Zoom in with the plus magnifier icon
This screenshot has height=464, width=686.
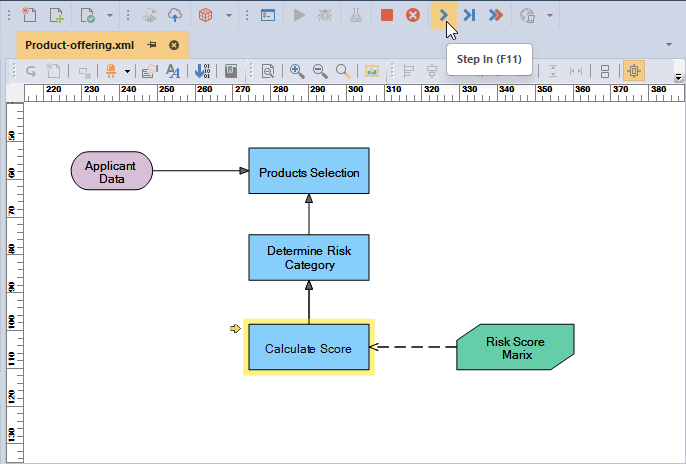point(297,71)
